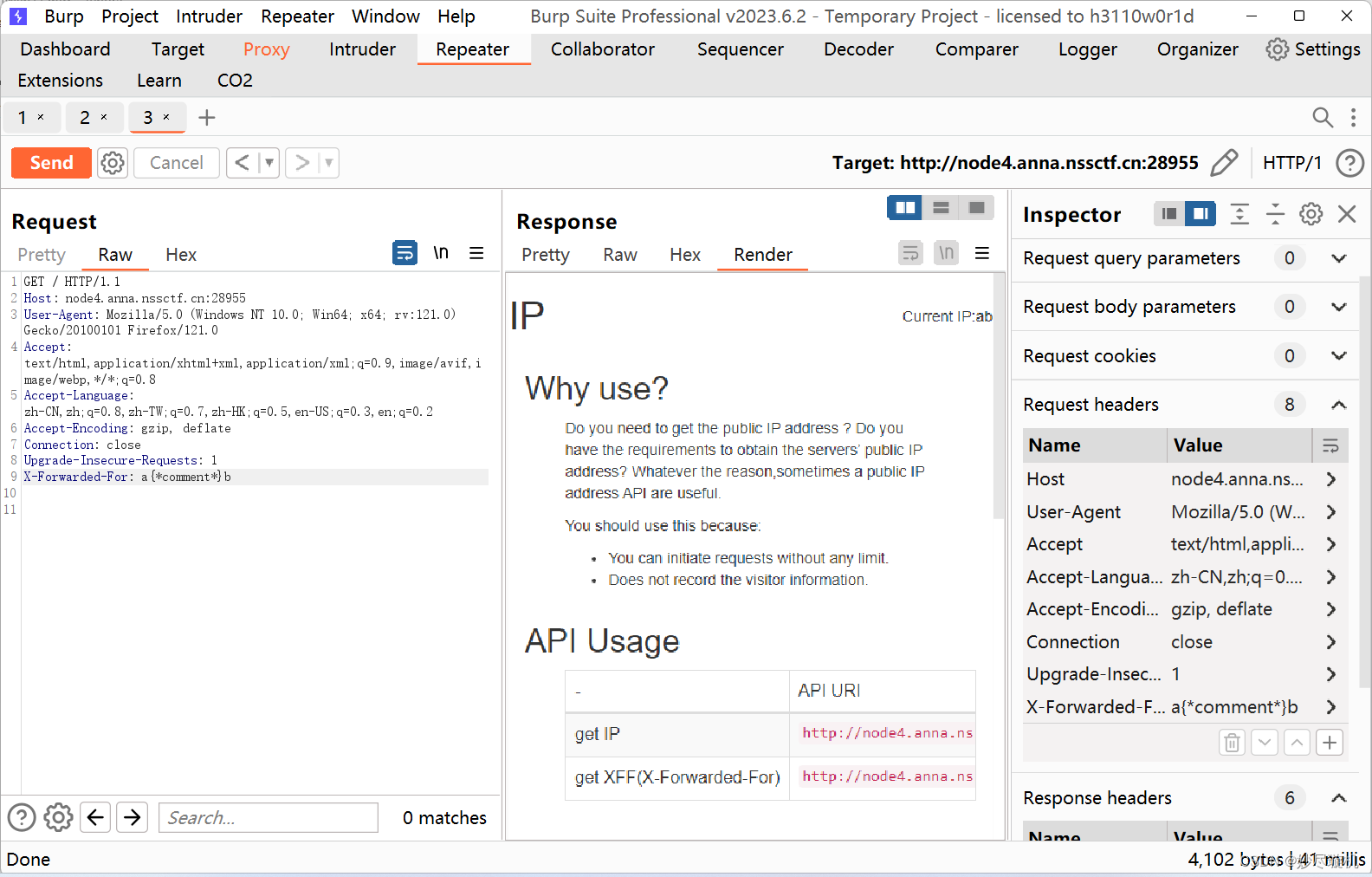Delete selected request header trash icon
The height and width of the screenshot is (877, 1372).
tap(1232, 743)
